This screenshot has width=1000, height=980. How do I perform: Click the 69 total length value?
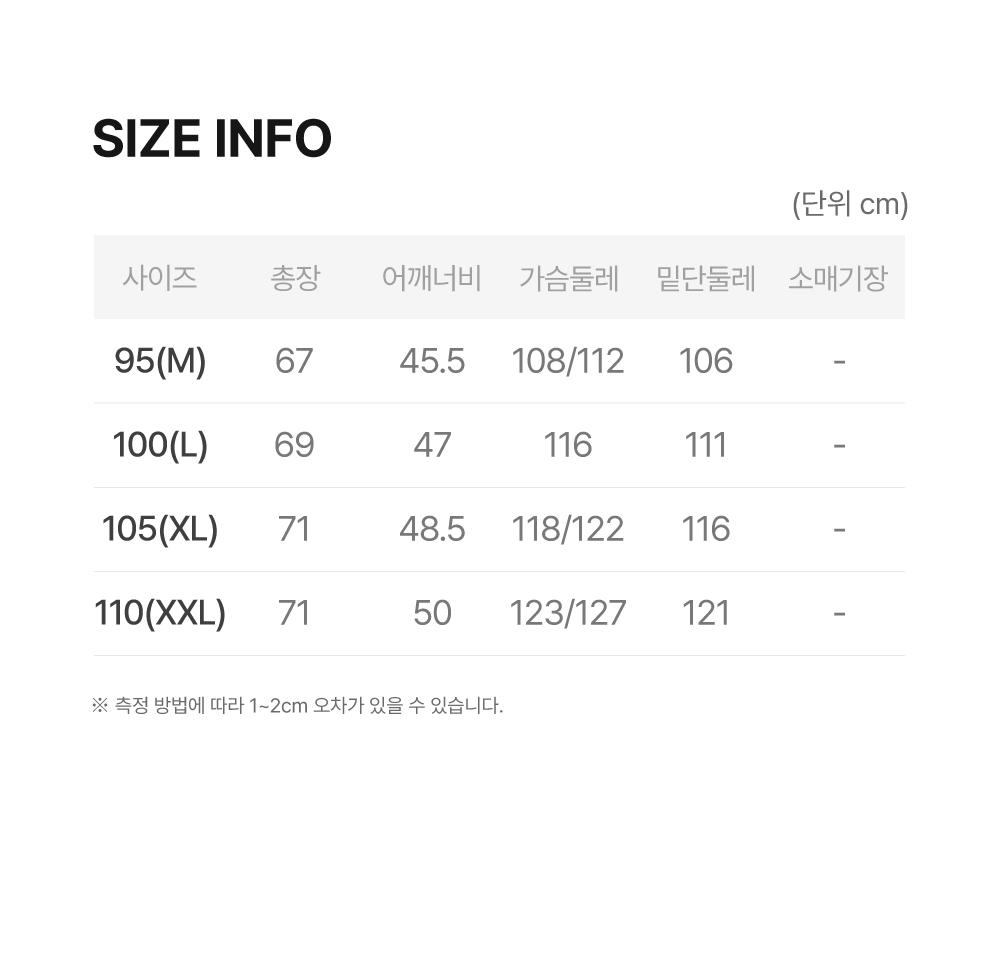294,445
